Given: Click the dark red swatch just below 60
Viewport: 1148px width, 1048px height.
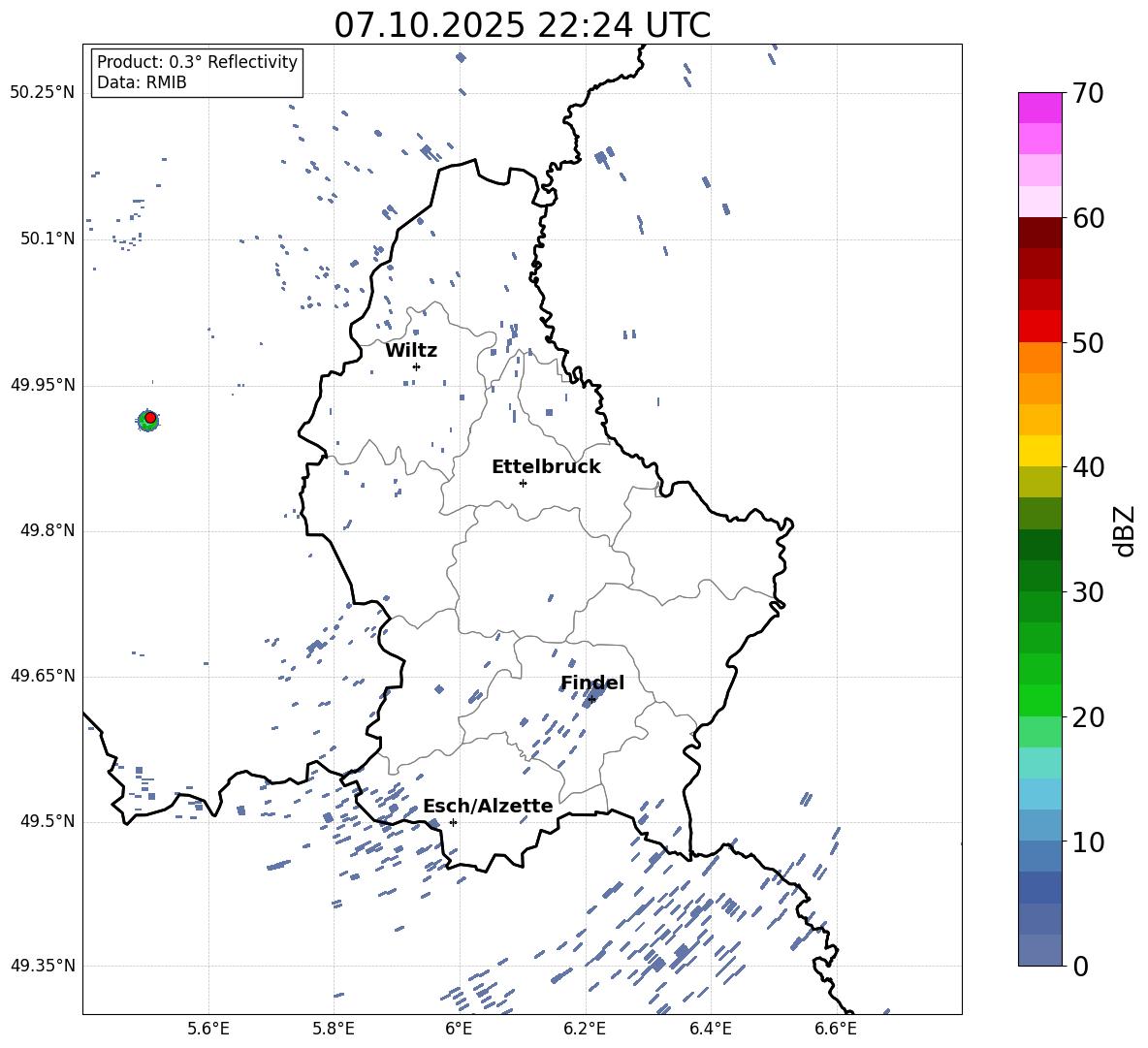Looking at the screenshot, I should point(1040,233).
